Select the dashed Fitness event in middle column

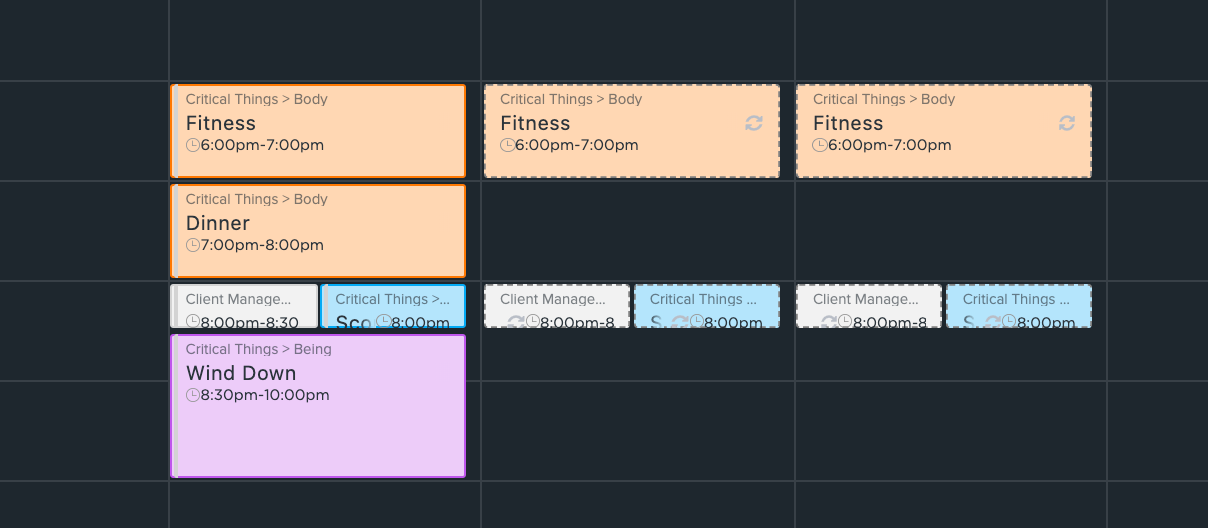pos(631,131)
